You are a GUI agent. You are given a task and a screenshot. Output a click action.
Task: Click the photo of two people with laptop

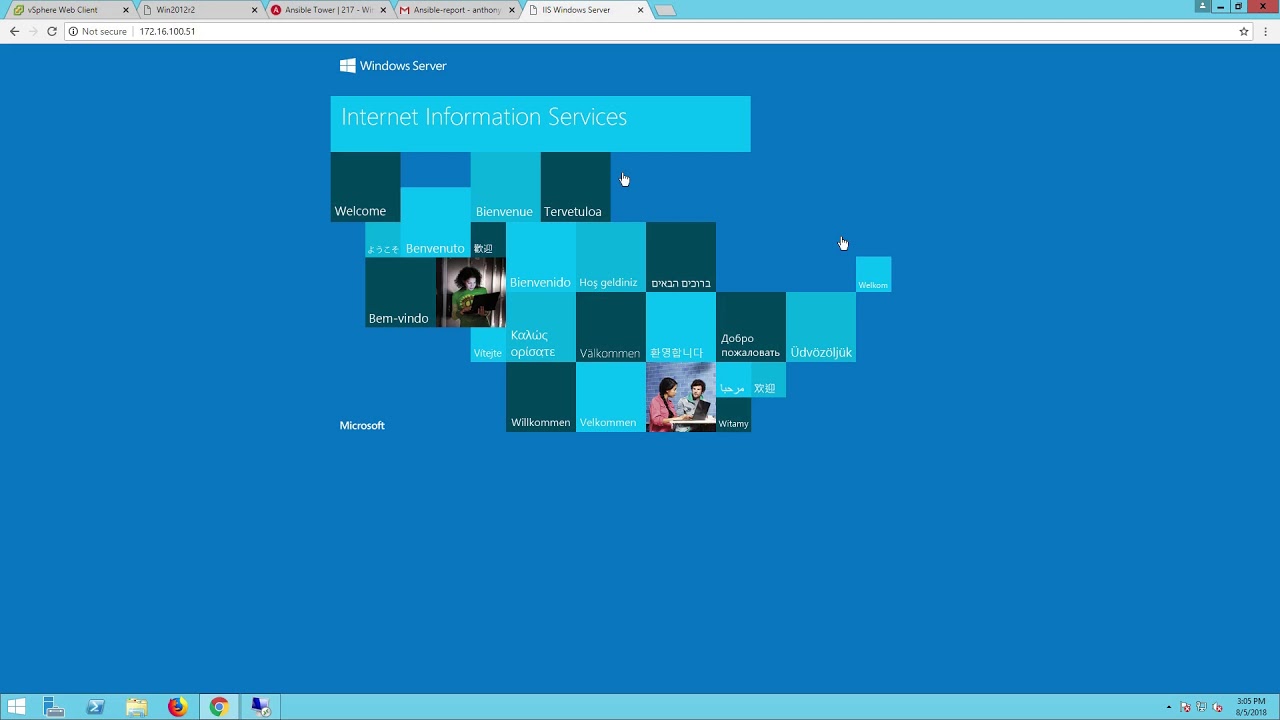pos(680,397)
